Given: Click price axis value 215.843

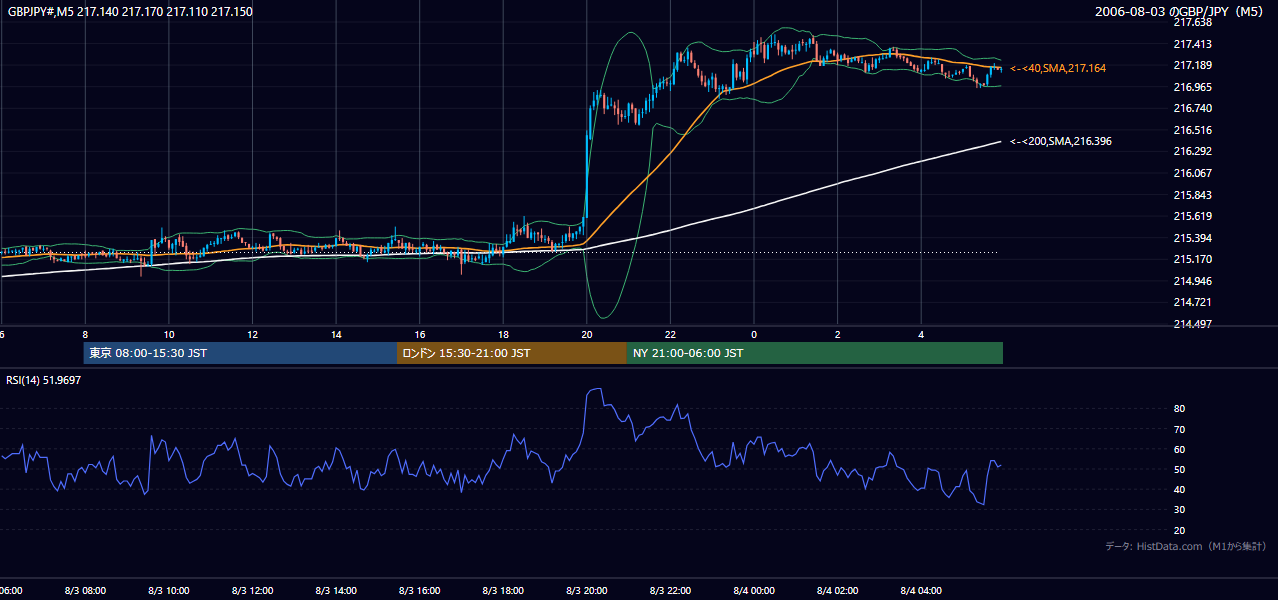Looking at the screenshot, I should pyautogui.click(x=1192, y=195).
